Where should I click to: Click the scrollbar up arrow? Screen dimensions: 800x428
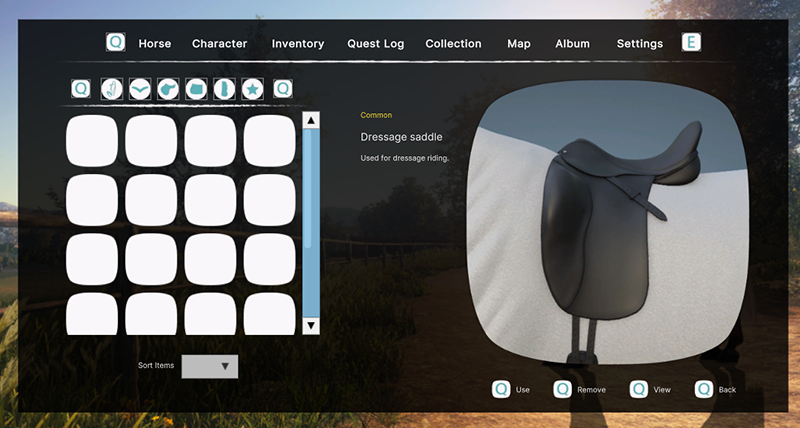click(311, 120)
